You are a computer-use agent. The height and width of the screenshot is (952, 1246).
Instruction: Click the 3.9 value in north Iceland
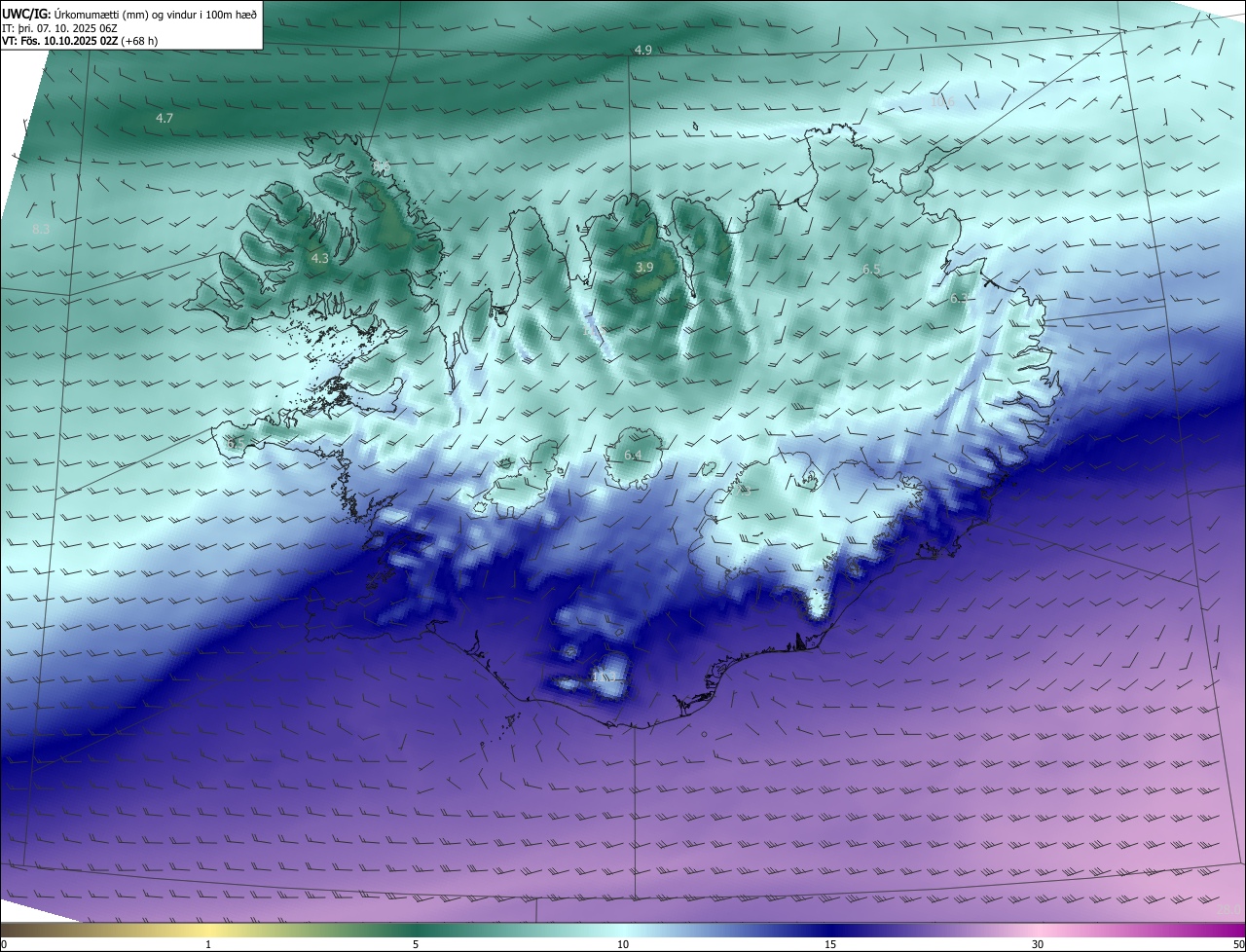(x=644, y=268)
